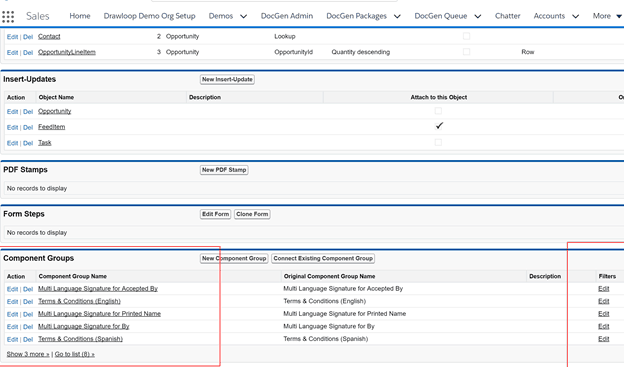
Task: Click the Object Name column header
Action: (x=56, y=97)
